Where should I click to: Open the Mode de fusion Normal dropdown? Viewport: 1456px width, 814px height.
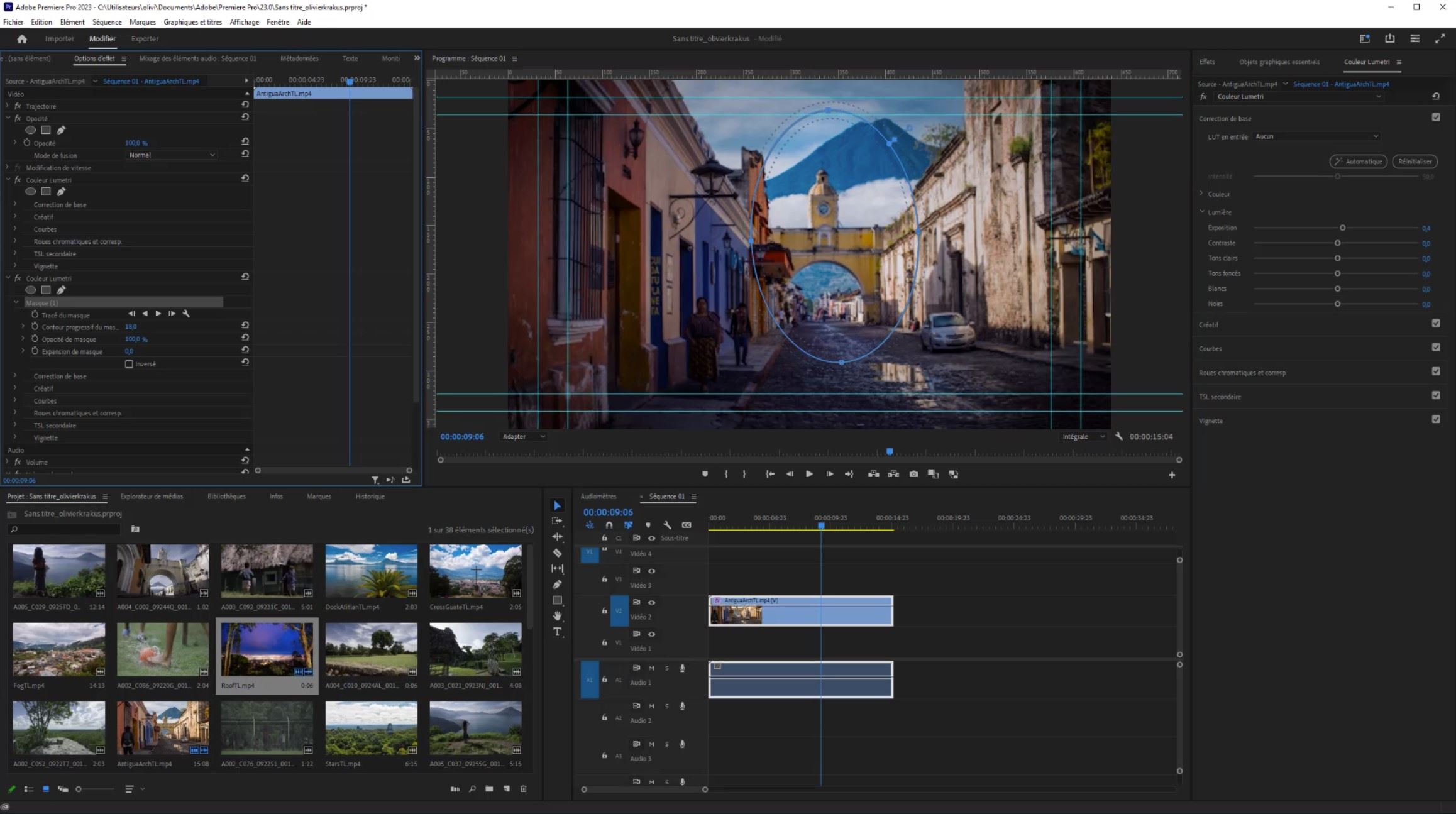171,155
